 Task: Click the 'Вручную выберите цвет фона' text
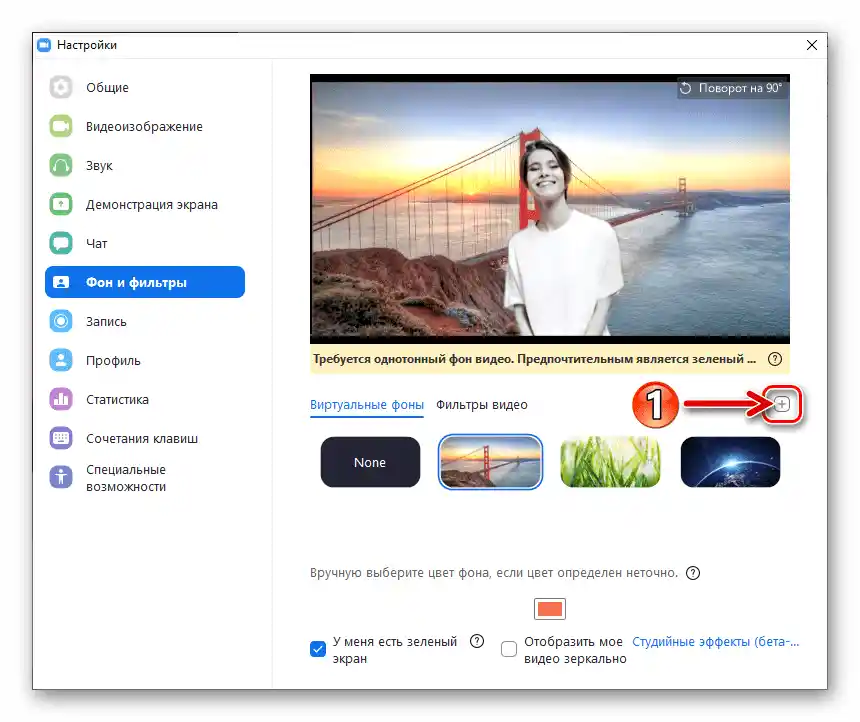494,573
